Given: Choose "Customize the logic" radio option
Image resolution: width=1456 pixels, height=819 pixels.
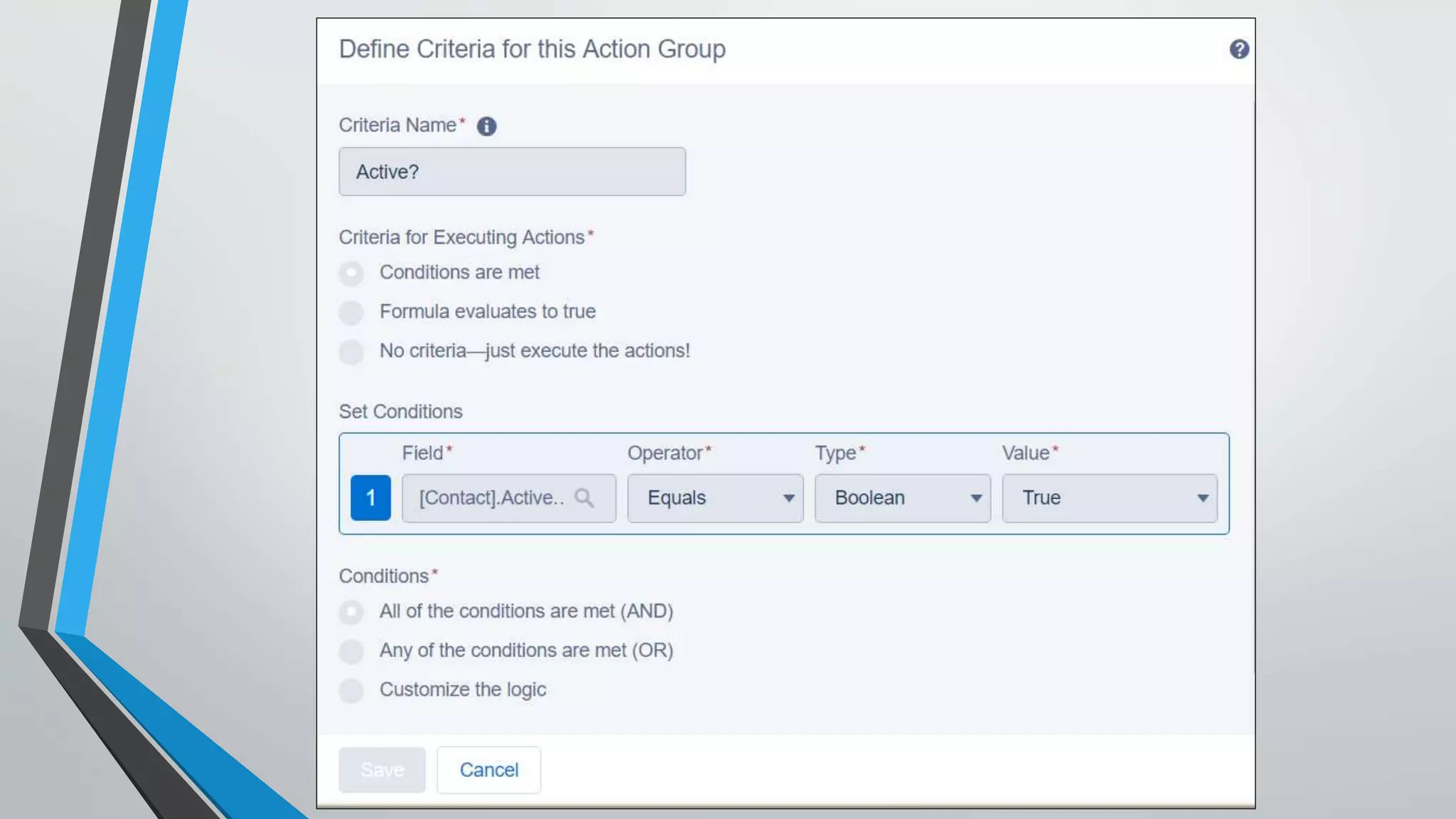Looking at the screenshot, I should [351, 690].
